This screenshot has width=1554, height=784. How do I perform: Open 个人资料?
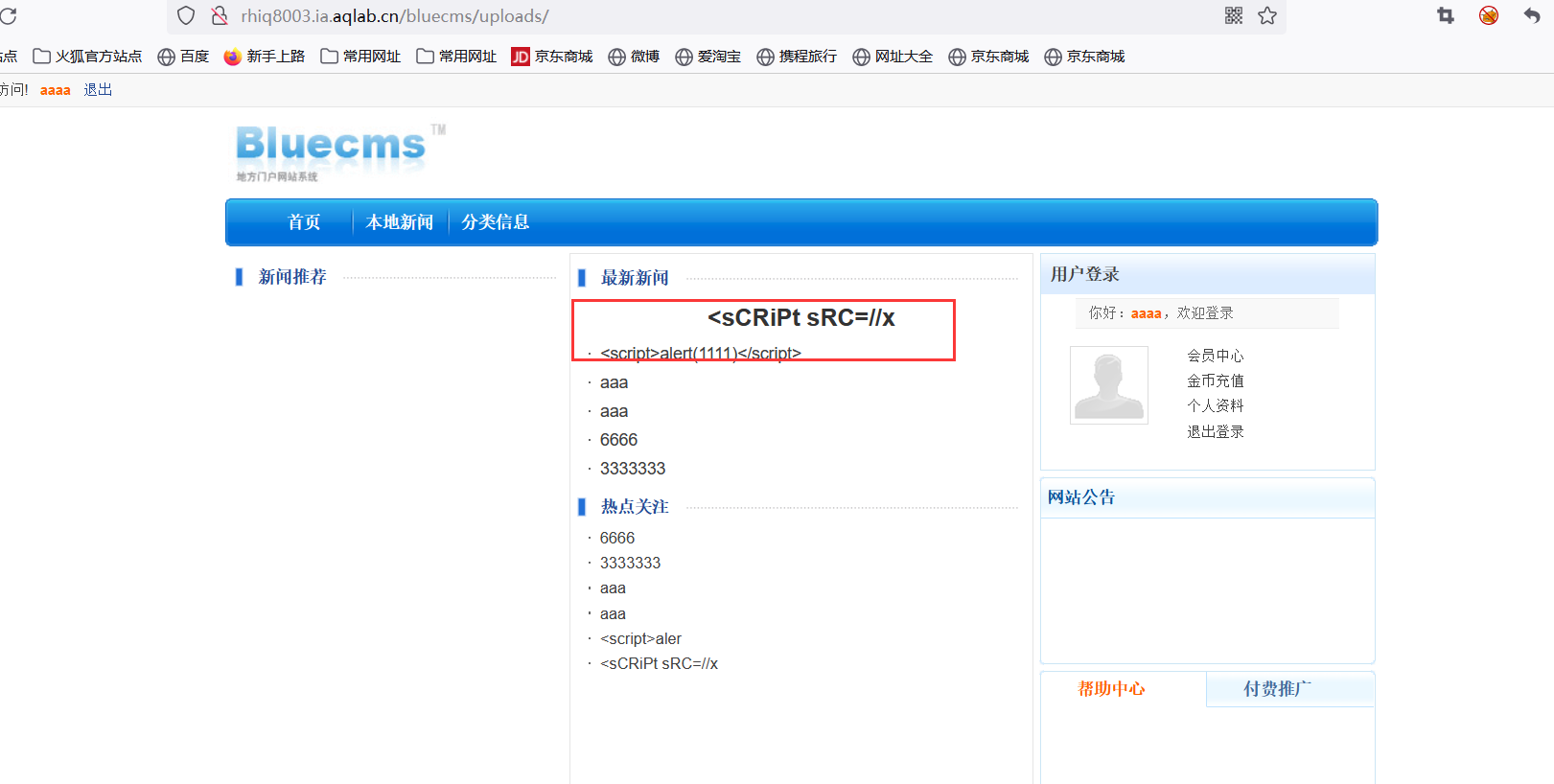click(1216, 405)
